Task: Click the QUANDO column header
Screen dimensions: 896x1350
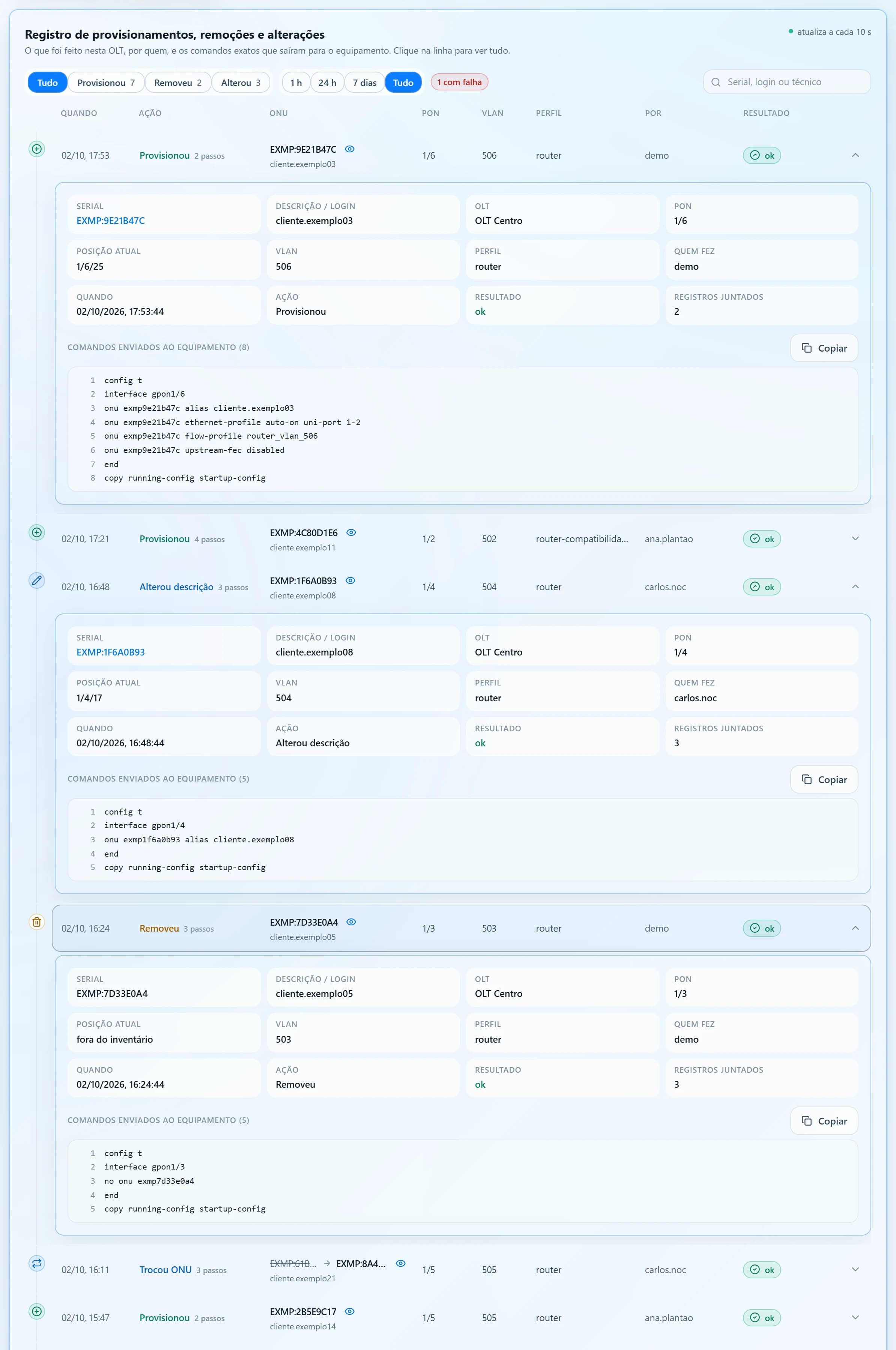Action: 79,113
